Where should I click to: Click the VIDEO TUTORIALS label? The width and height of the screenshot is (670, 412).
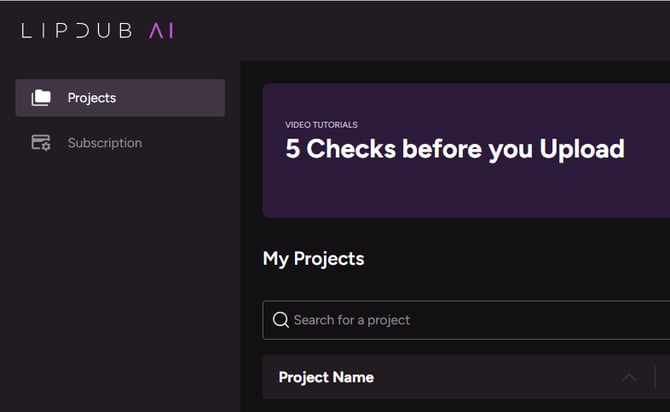[x=321, y=125]
